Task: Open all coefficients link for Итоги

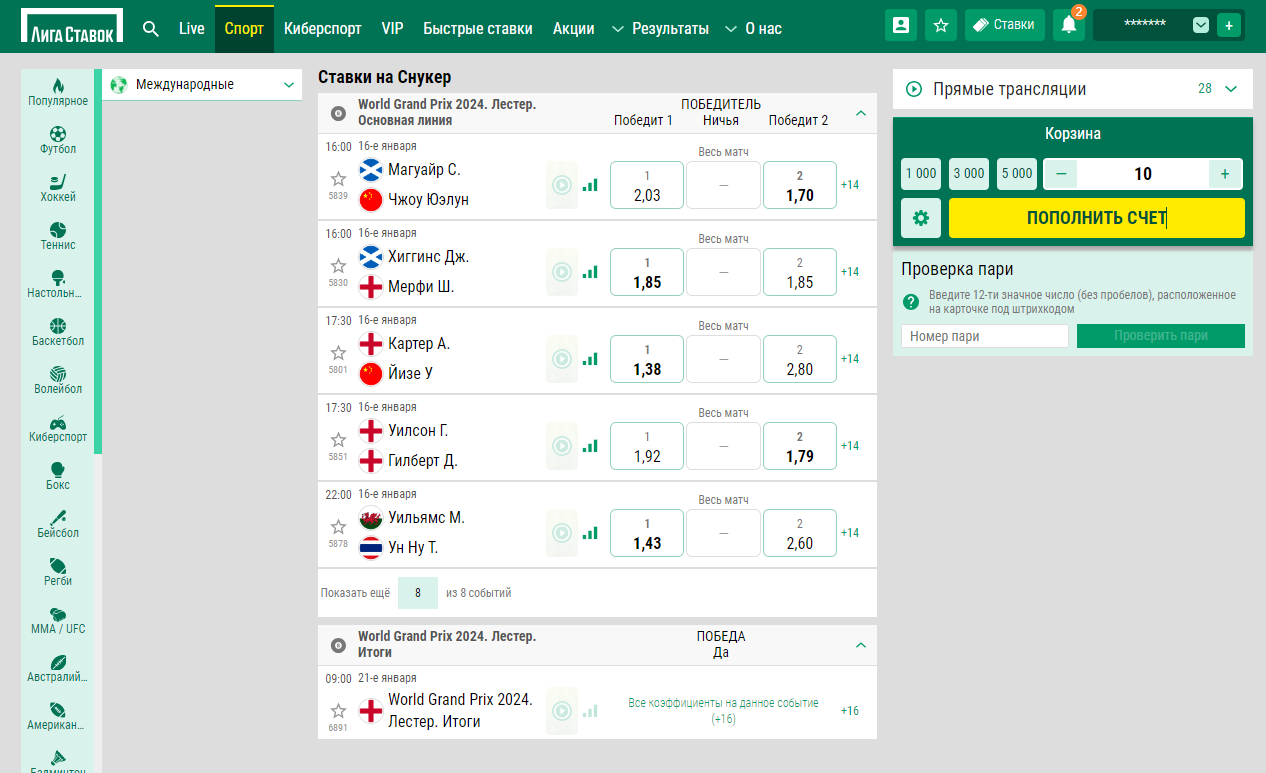Action: (723, 711)
